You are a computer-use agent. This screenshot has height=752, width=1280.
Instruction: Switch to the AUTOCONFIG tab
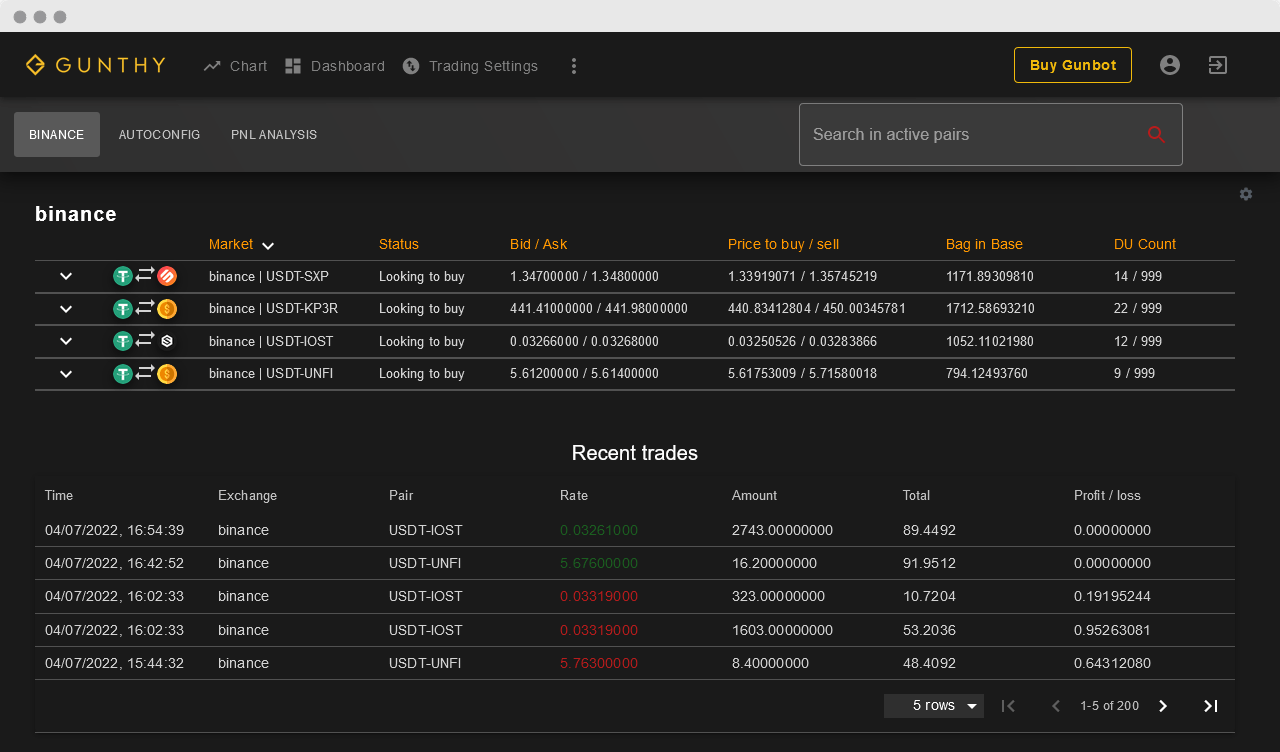159,134
